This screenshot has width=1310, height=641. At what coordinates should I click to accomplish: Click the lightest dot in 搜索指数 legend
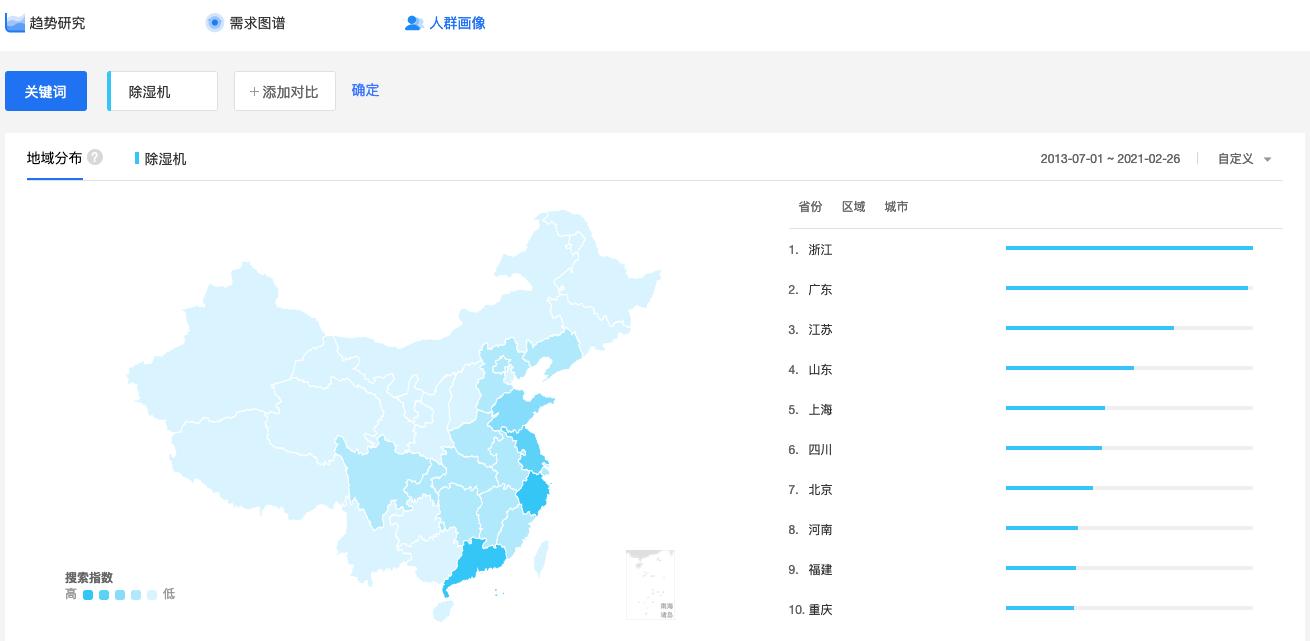(x=151, y=594)
